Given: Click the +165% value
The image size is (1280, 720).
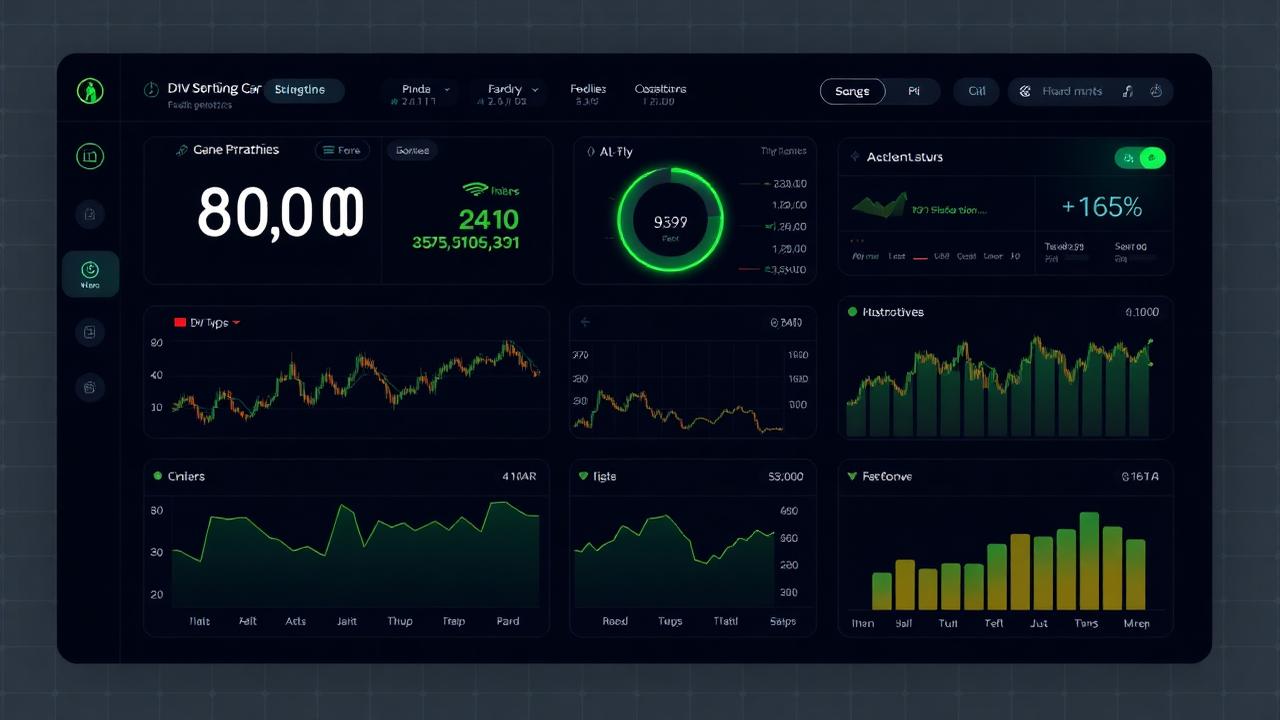Looking at the screenshot, I should pos(1102,207).
